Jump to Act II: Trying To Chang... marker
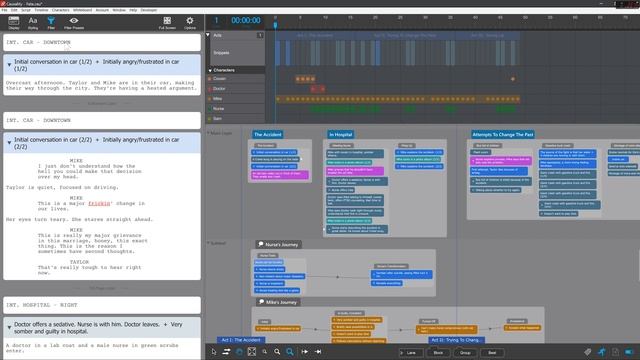 coord(456,340)
